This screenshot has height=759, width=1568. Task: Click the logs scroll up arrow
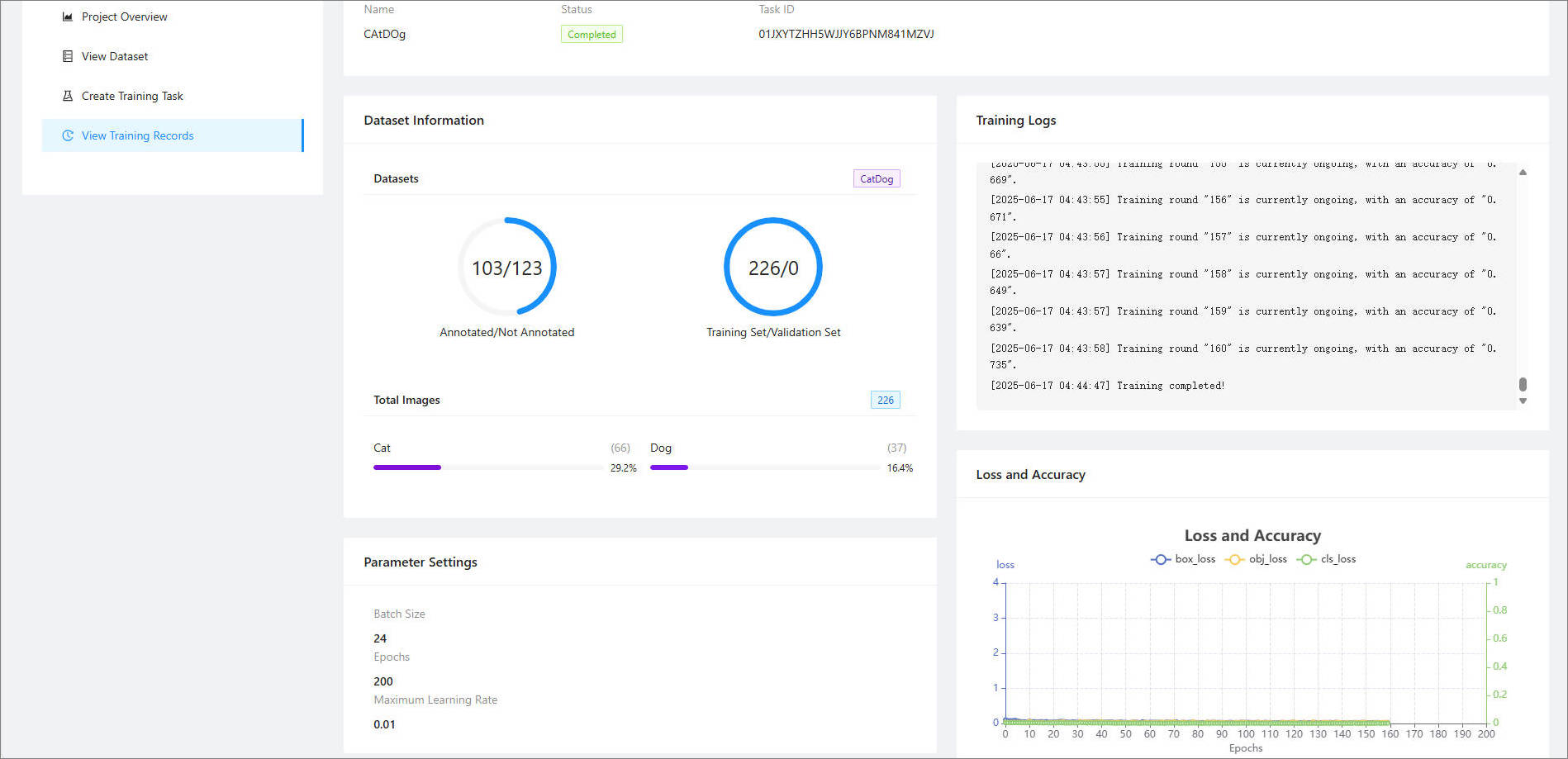coord(1523,172)
